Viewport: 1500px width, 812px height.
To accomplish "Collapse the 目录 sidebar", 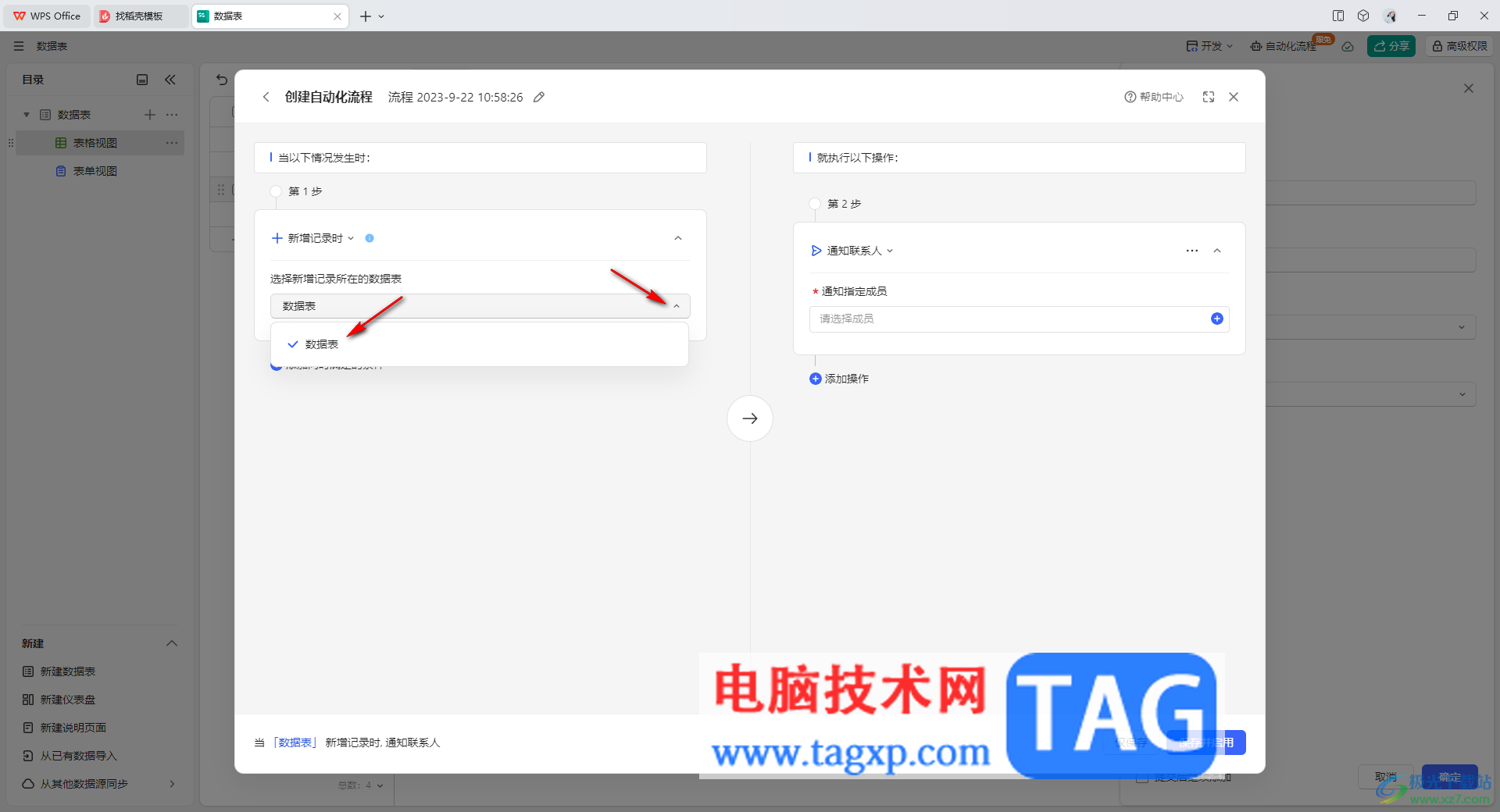I will point(170,80).
